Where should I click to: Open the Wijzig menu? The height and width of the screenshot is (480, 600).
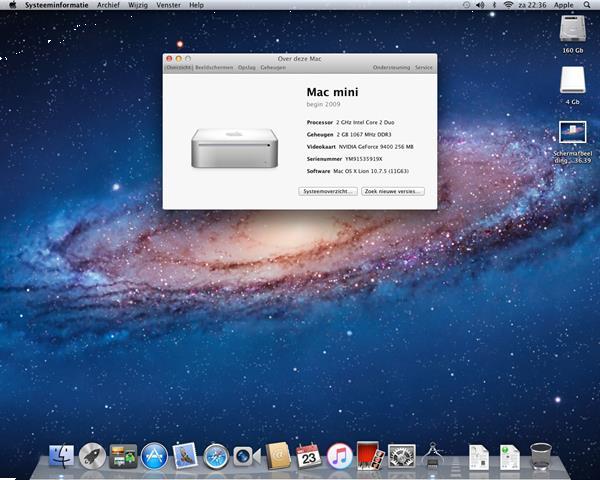tap(138, 5)
